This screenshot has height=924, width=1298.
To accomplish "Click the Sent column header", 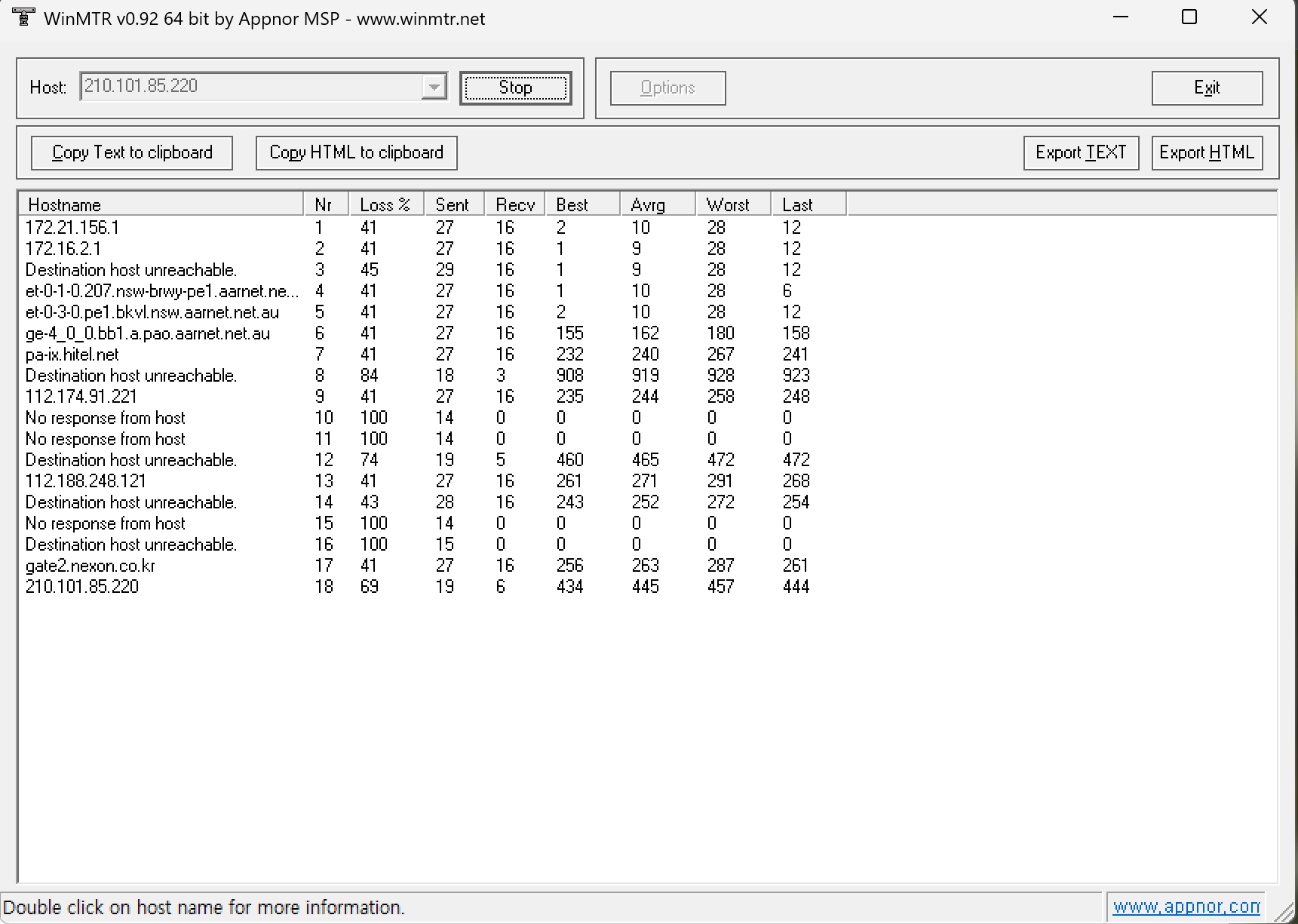I will pos(454,204).
